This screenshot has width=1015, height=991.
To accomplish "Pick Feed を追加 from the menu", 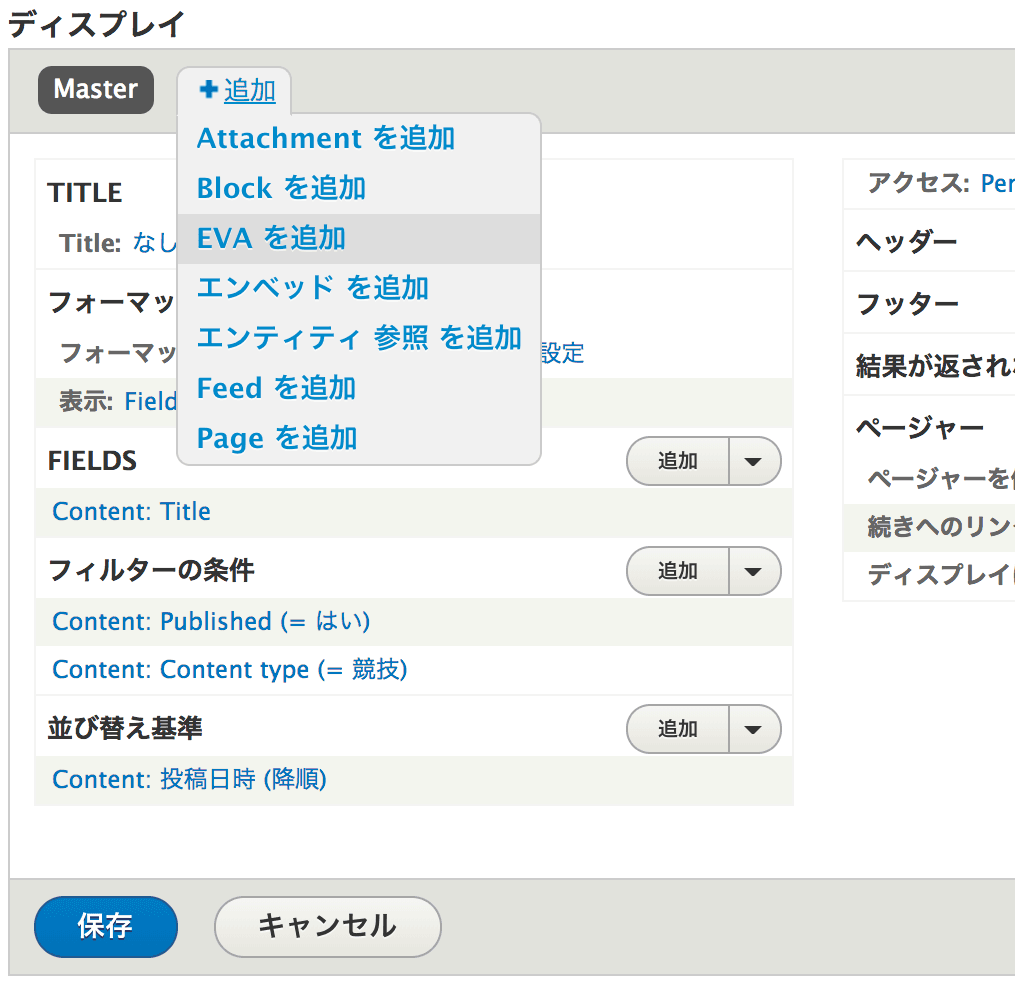I will click(276, 388).
